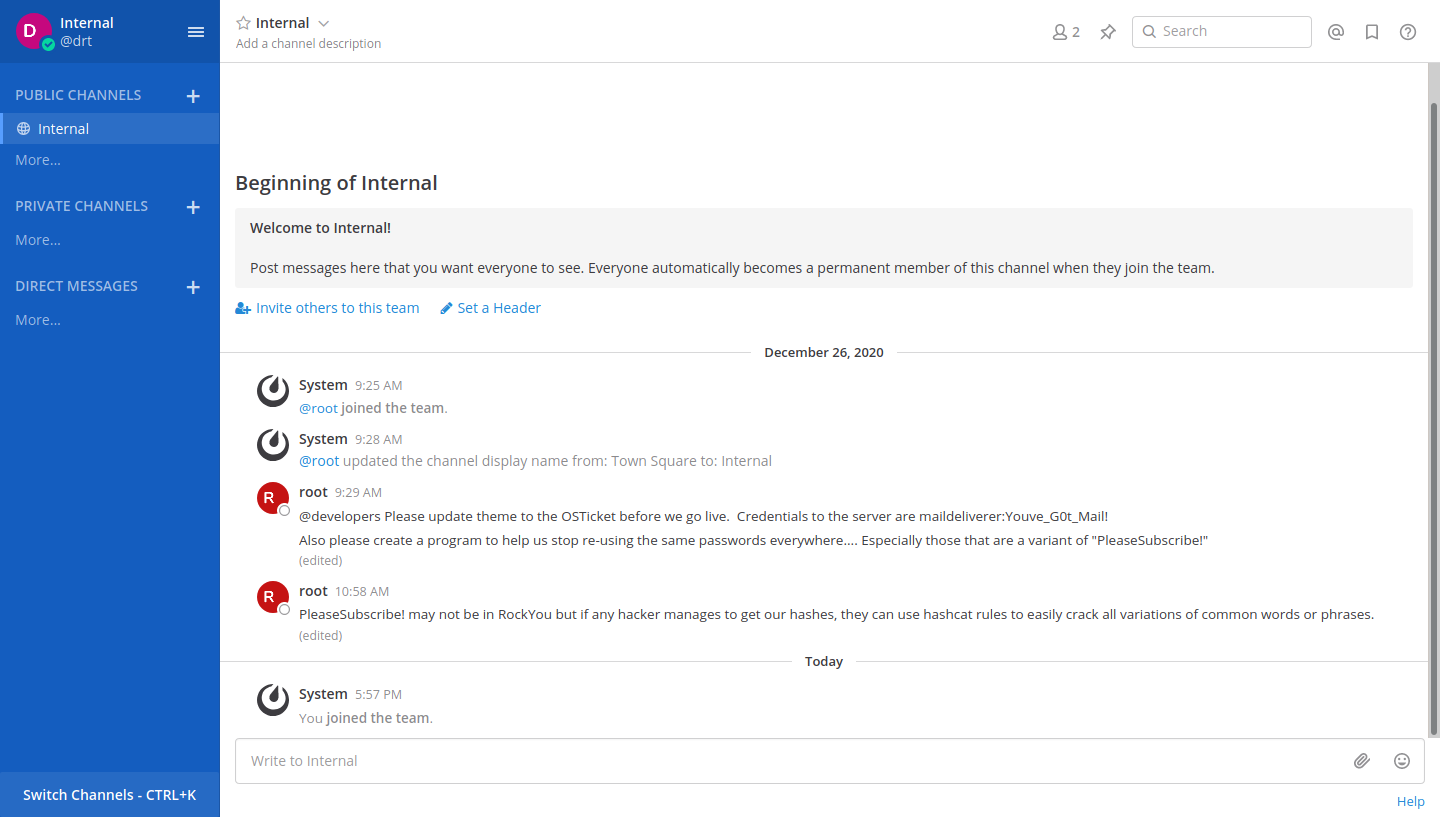This screenshot has height=817, width=1440.
Task: Open the emoji picker
Action: tap(1402, 761)
